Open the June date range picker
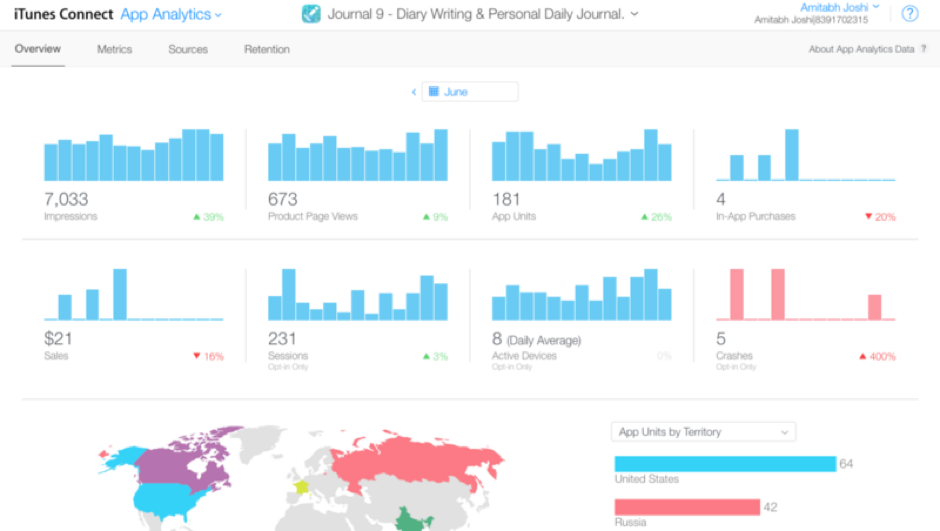940x531 pixels. coord(470,92)
